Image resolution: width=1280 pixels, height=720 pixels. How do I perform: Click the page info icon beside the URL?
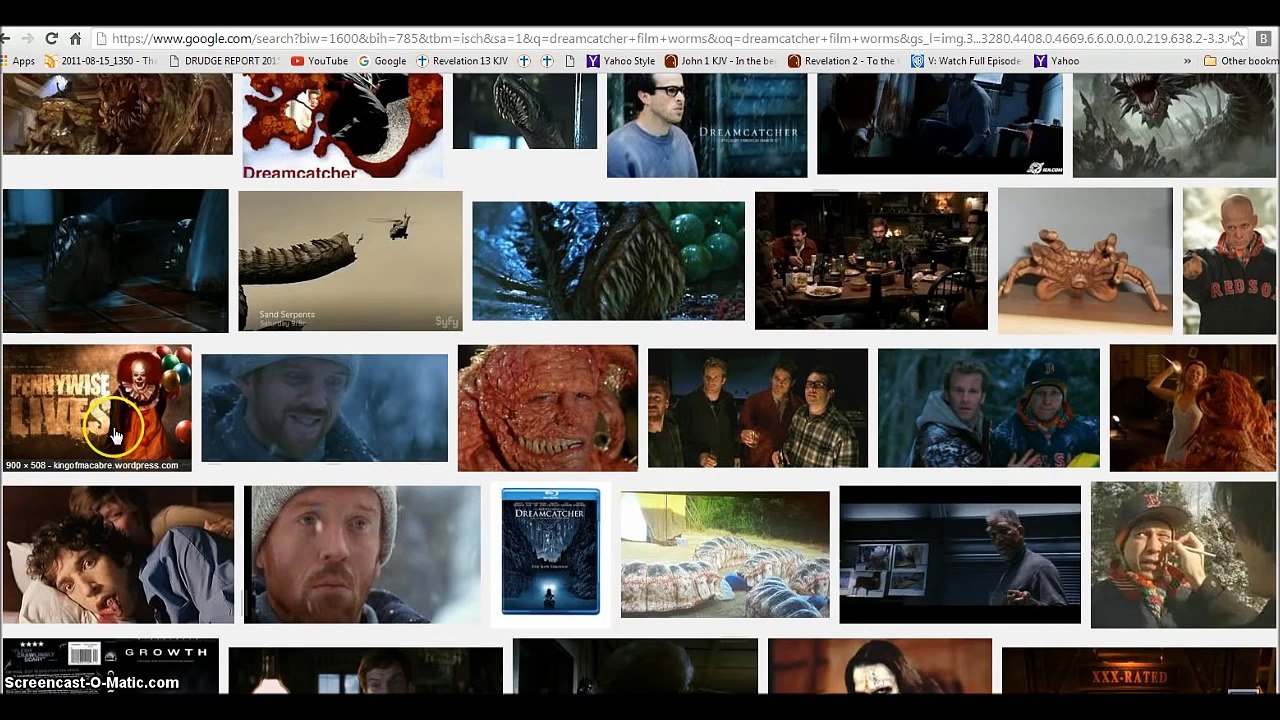(x=101, y=39)
